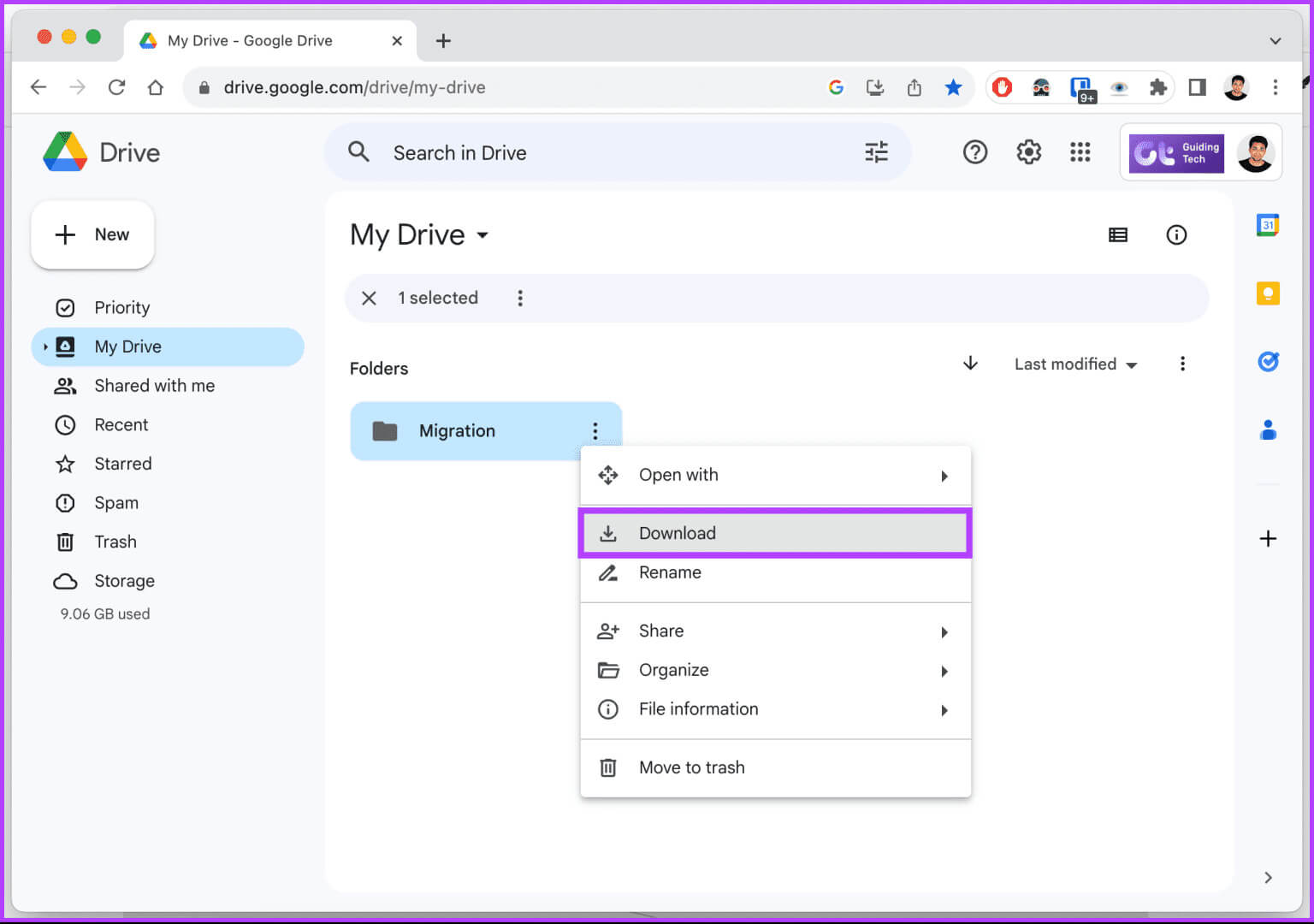This screenshot has width=1314, height=924.
Task: Open Contacts side panel icon
Action: click(1267, 429)
